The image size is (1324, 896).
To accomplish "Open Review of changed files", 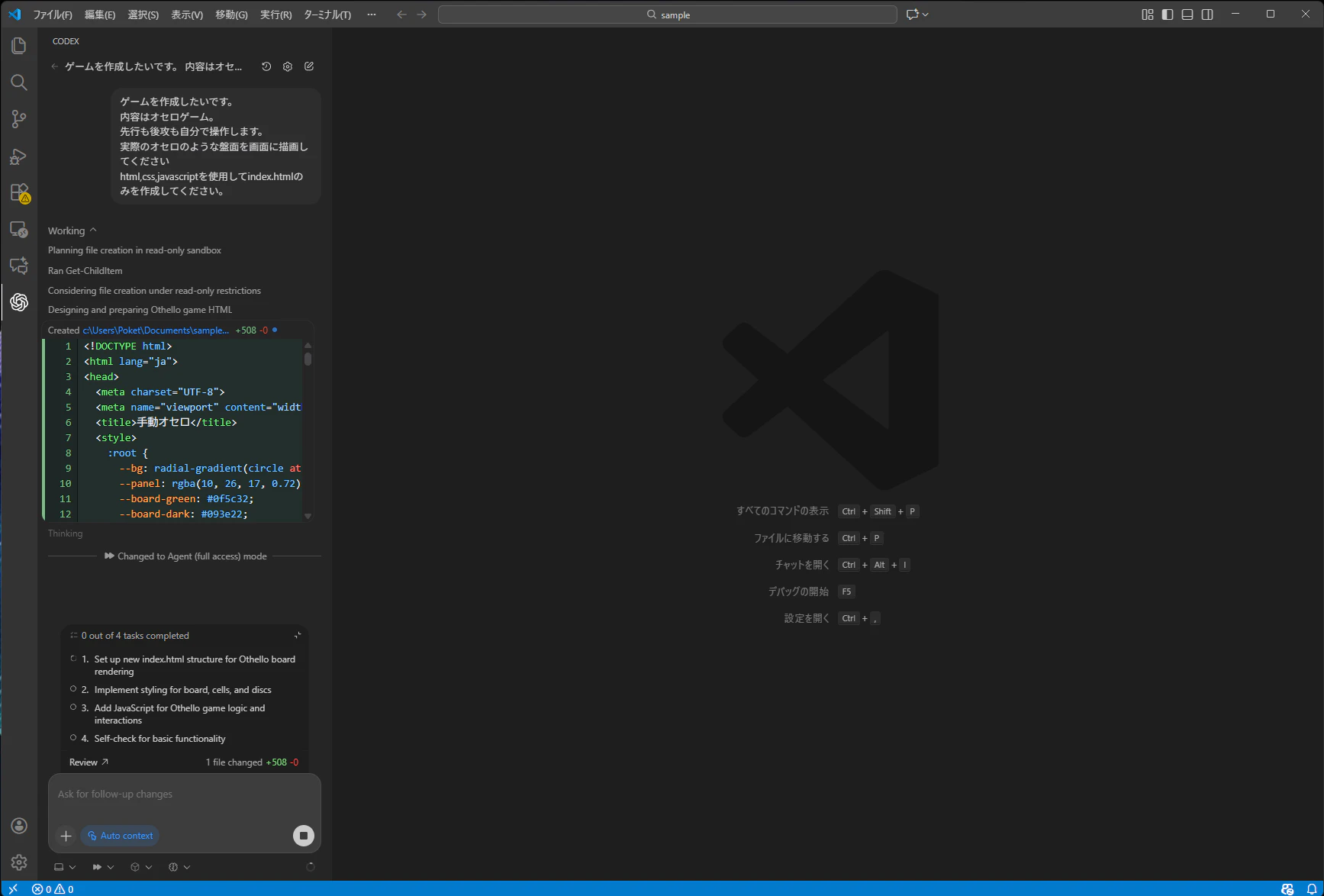I will (x=89, y=762).
